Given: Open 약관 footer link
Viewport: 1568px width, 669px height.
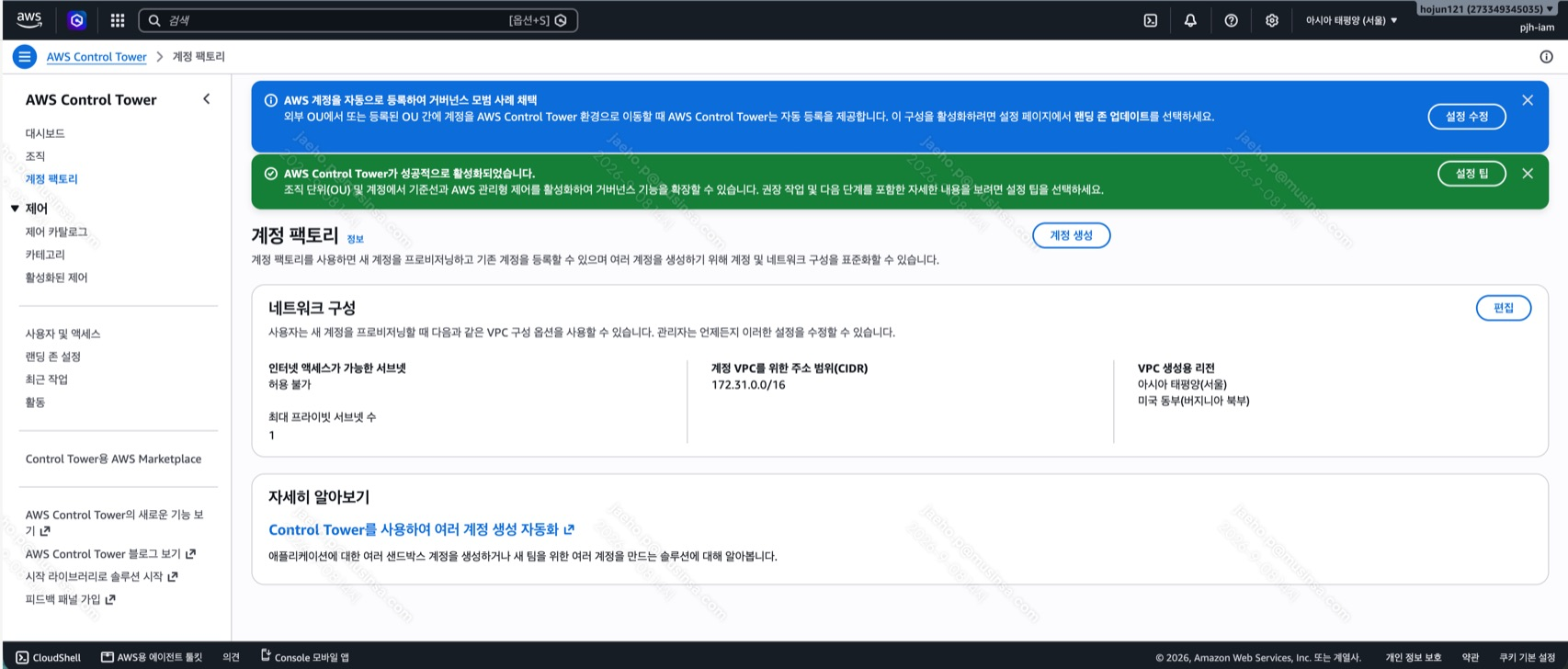Looking at the screenshot, I should pyautogui.click(x=1471, y=657).
